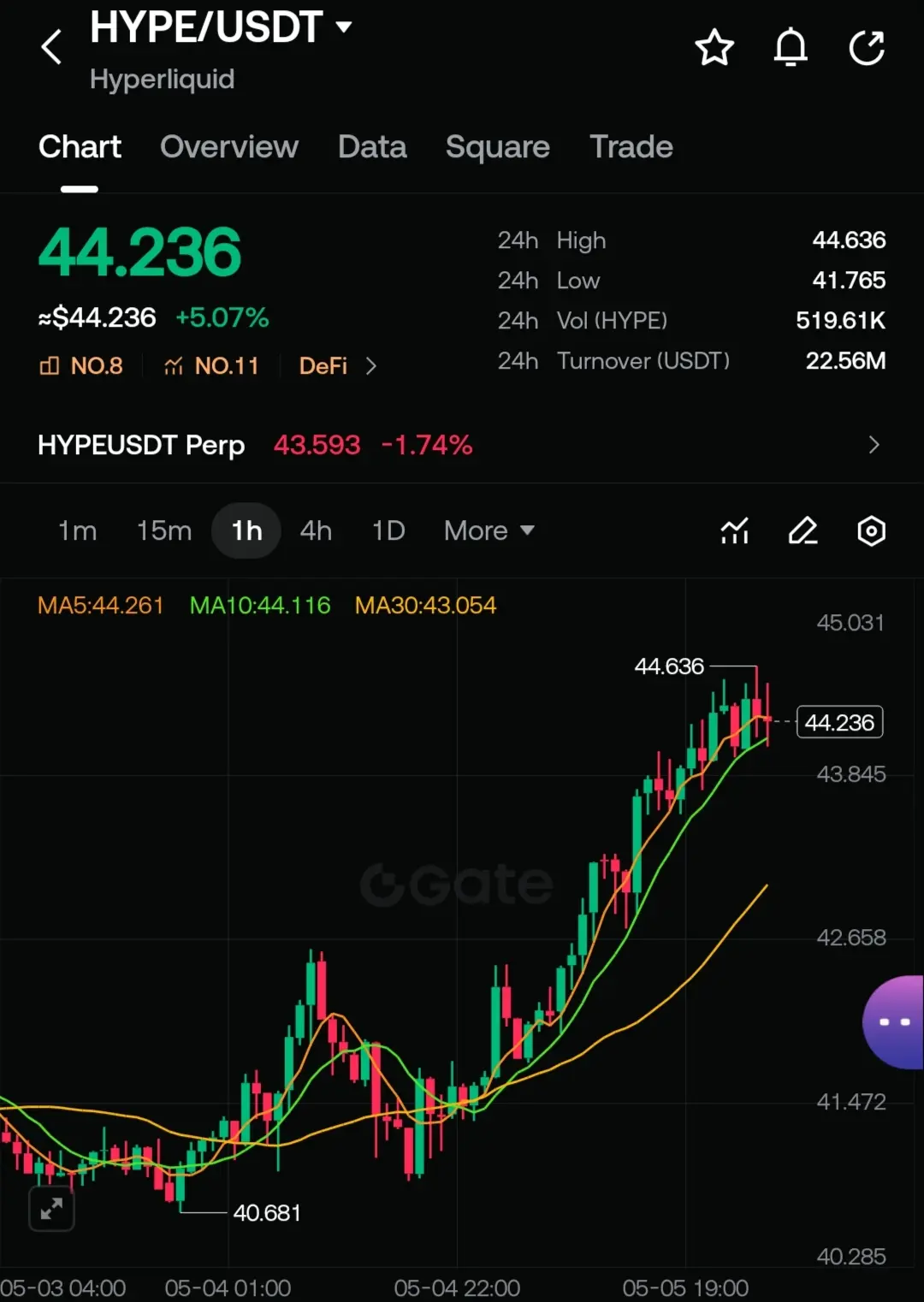
Task: Switch to the Overview tab
Action: pyautogui.click(x=229, y=147)
